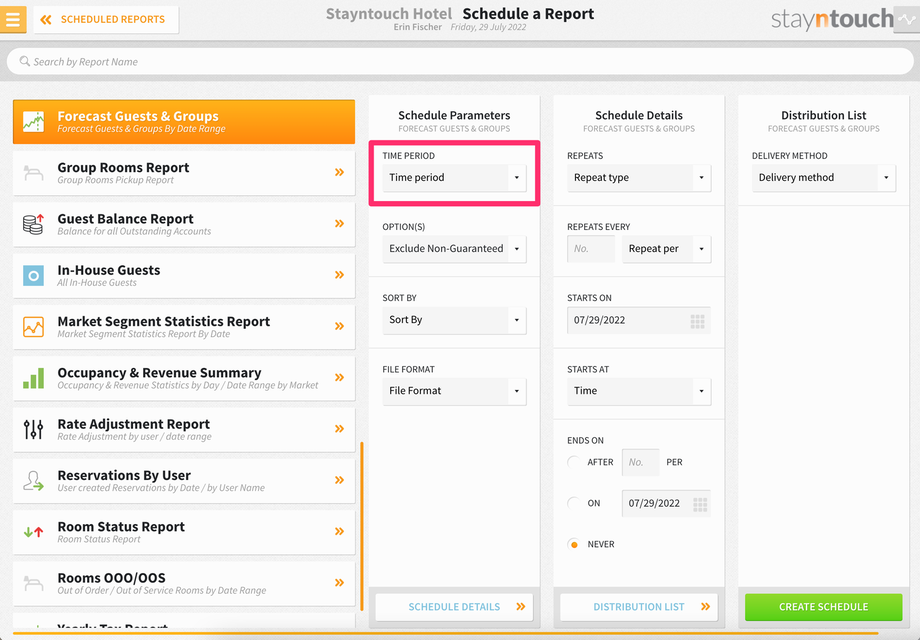Open the Sort By dropdown
Screen dimensions: 920x640
point(454,320)
